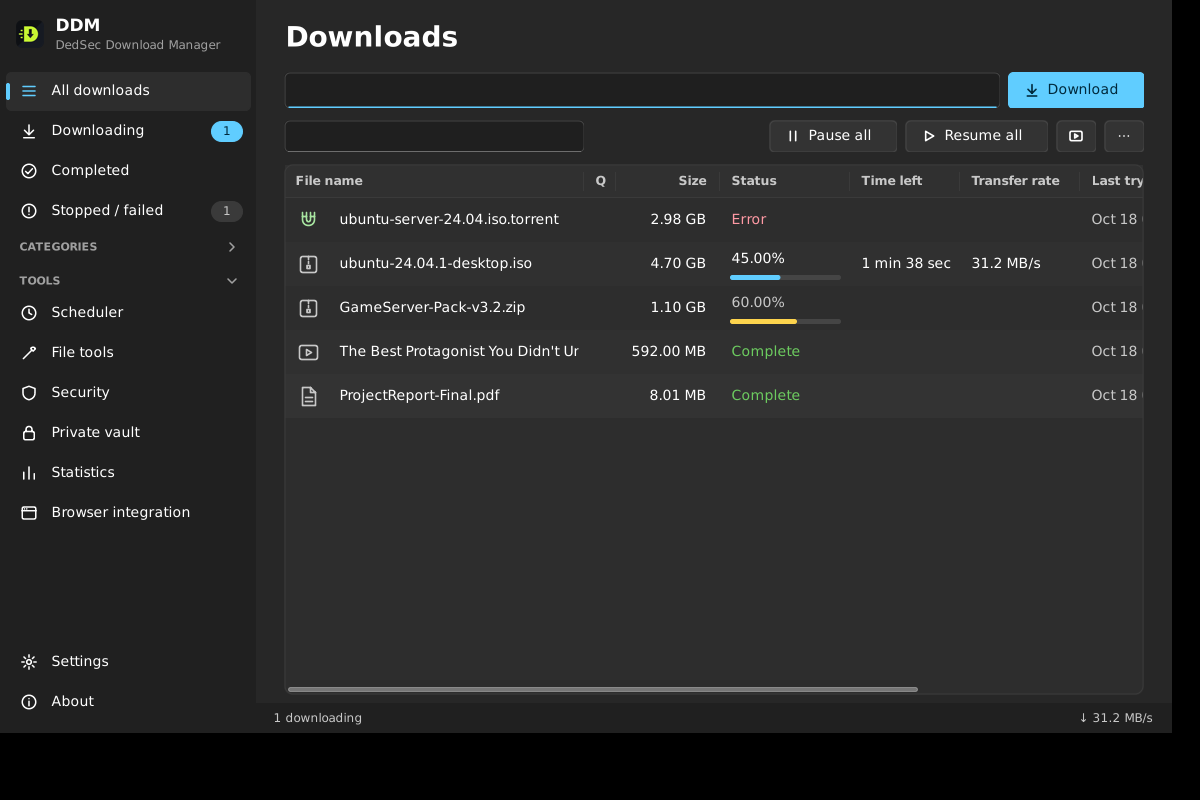Click the horizontal scrollbar below the table

[603, 689]
